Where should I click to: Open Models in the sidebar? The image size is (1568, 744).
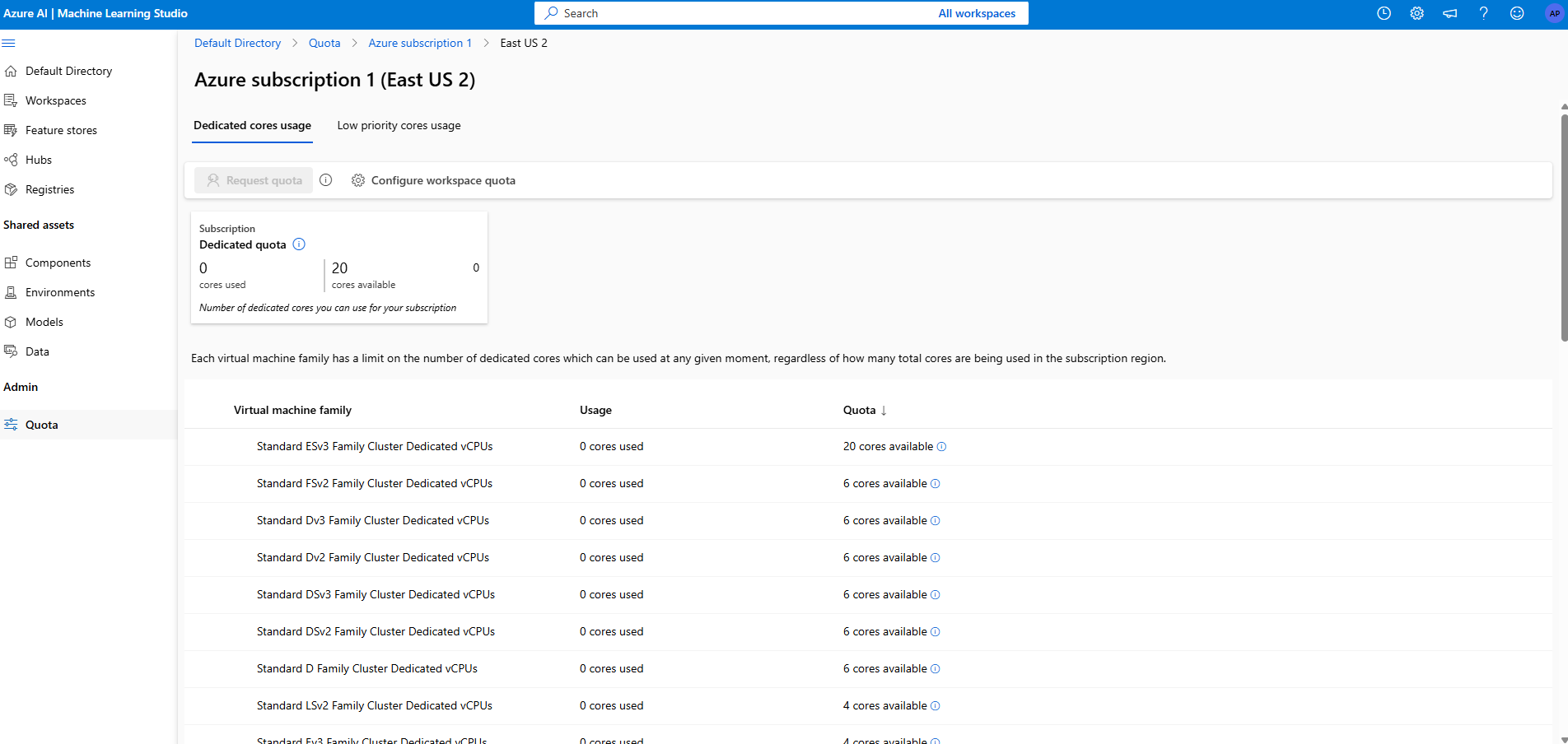[44, 322]
